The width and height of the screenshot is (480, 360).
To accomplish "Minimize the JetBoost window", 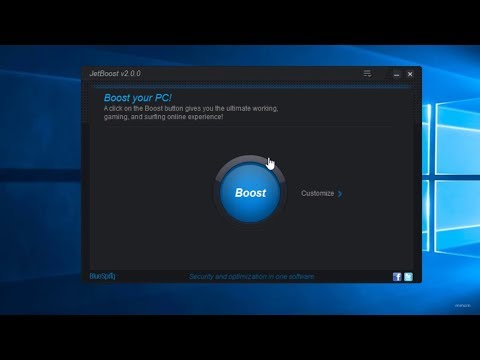I will [x=396, y=74].
